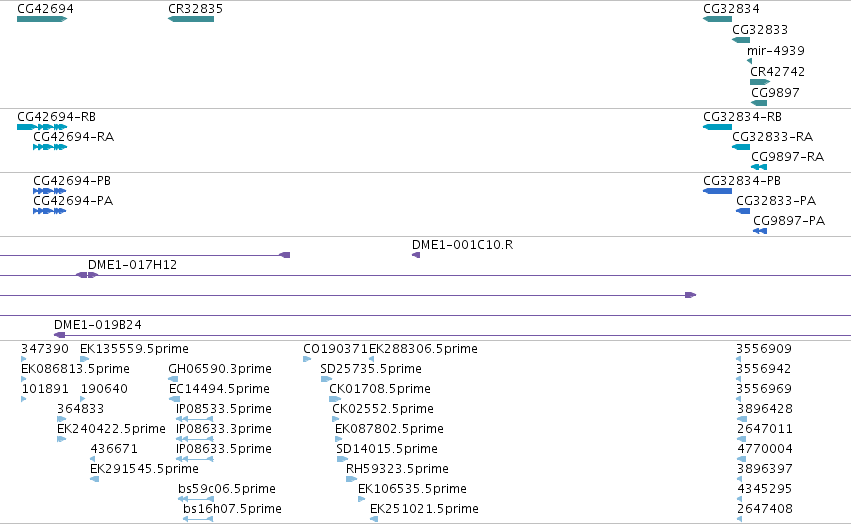This screenshot has height=524, width=851.
Task: Click the SD25735.5prime feature arrow
Action: pyautogui.click(x=326, y=379)
